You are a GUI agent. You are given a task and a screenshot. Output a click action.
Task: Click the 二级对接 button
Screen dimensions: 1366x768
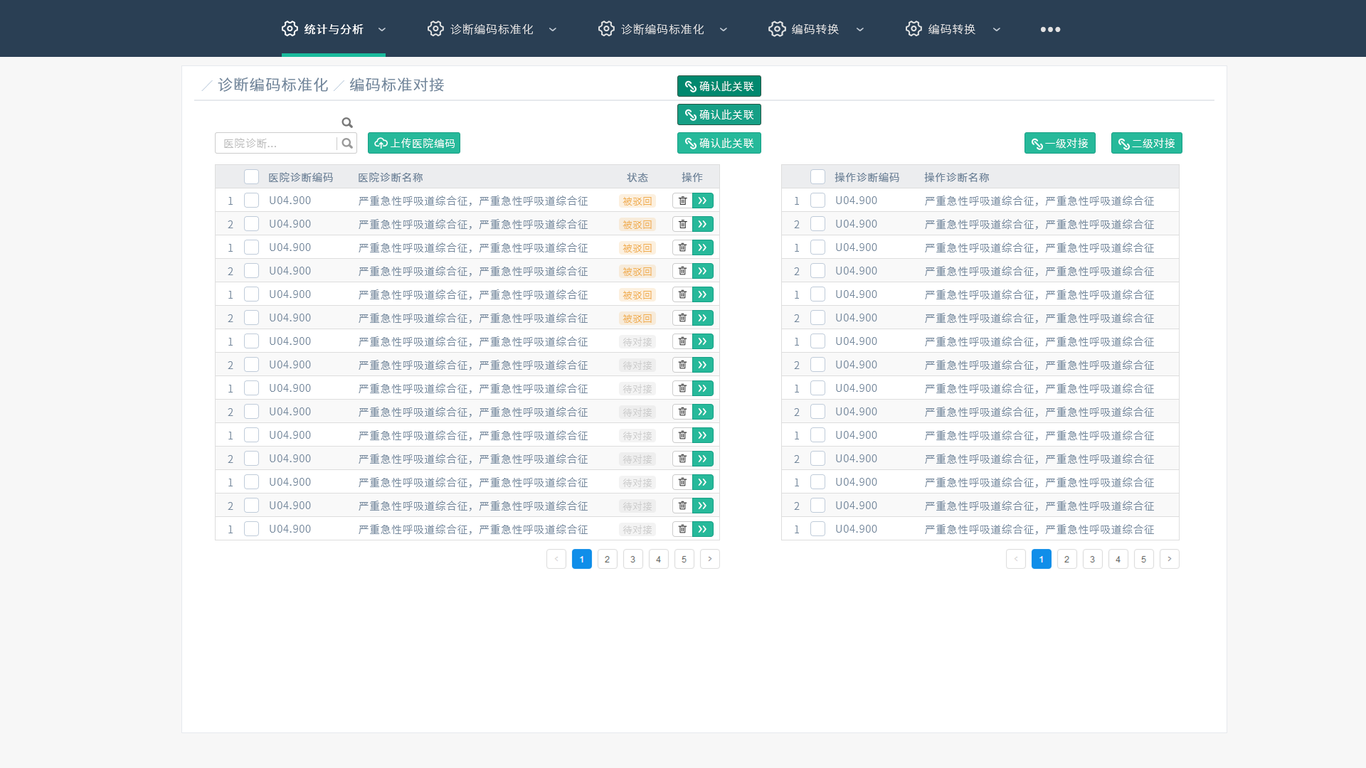(x=1147, y=143)
